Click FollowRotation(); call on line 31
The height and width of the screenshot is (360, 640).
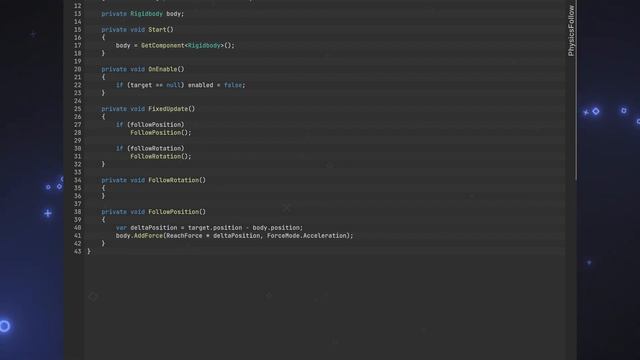click(161, 156)
